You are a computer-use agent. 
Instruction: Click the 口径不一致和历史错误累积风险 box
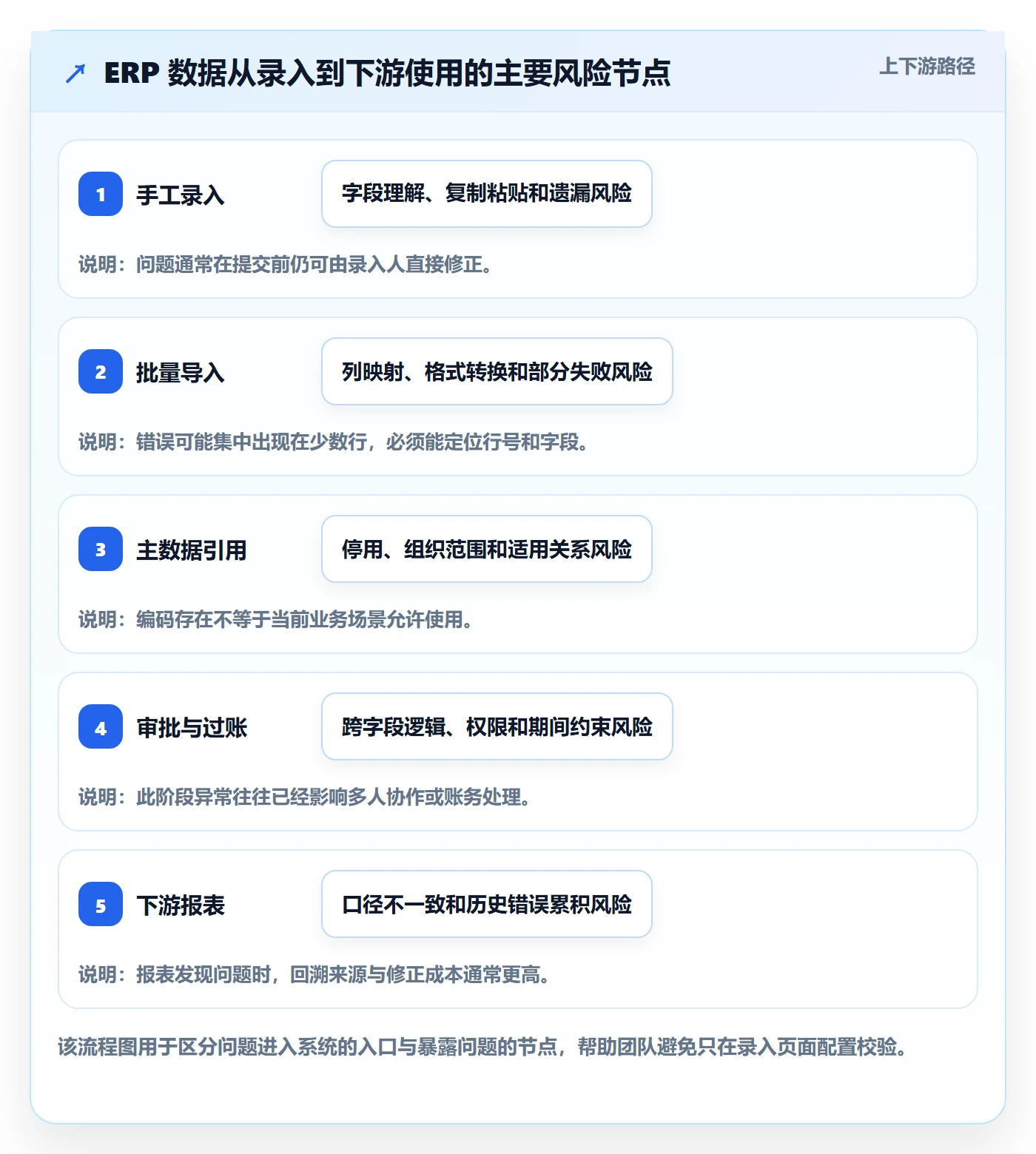pyautogui.click(x=487, y=904)
